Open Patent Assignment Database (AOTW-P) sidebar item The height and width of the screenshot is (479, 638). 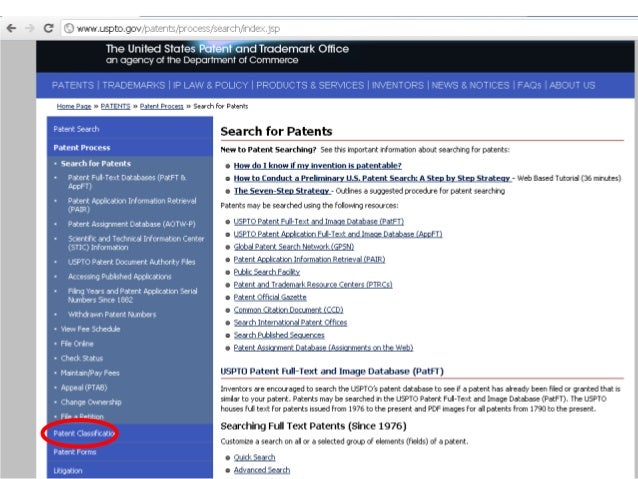click(x=131, y=224)
